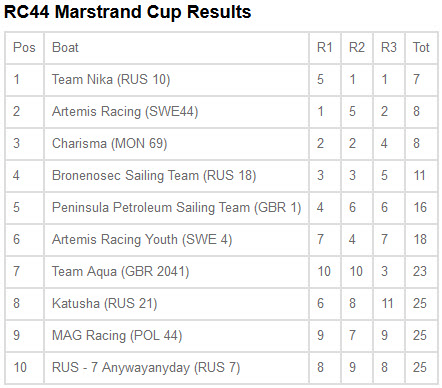This screenshot has height=388, width=442.
Task: Select the Boat column header
Action: [x=176, y=48]
